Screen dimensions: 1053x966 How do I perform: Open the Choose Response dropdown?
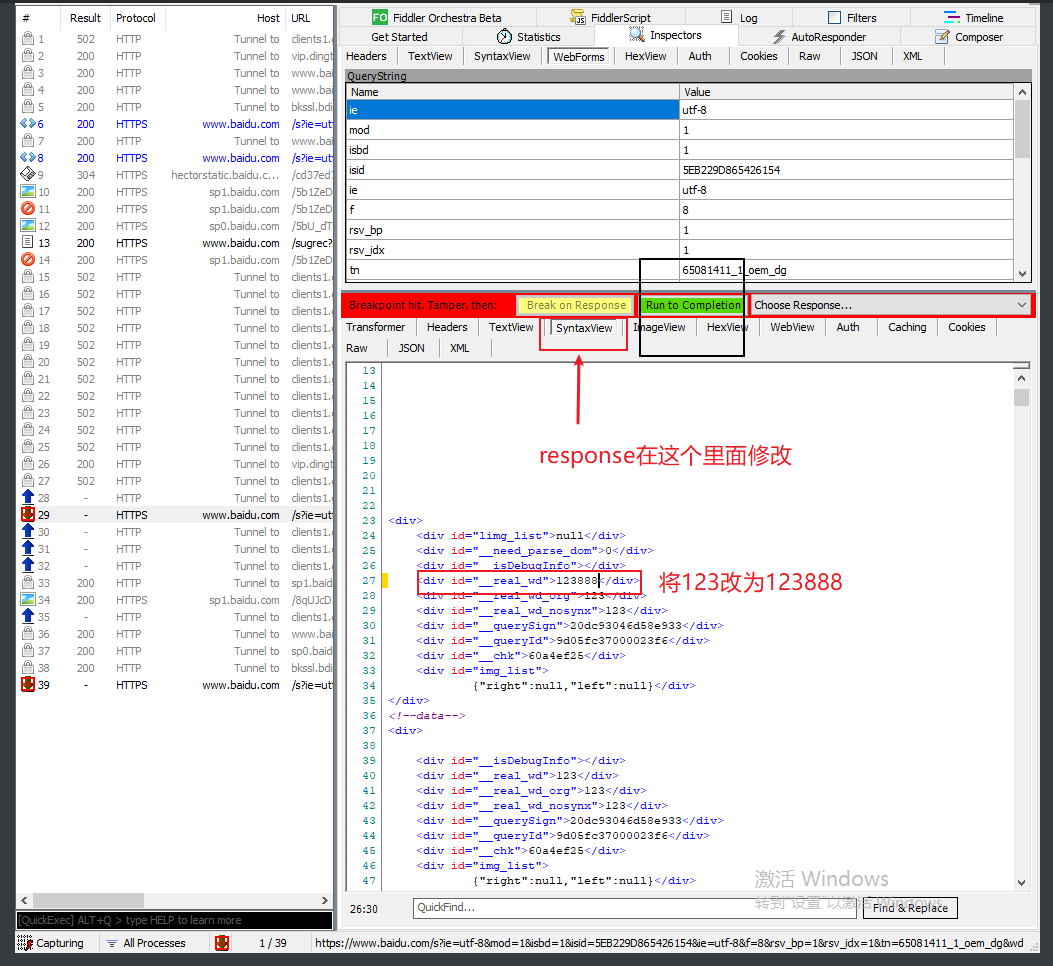coord(890,305)
